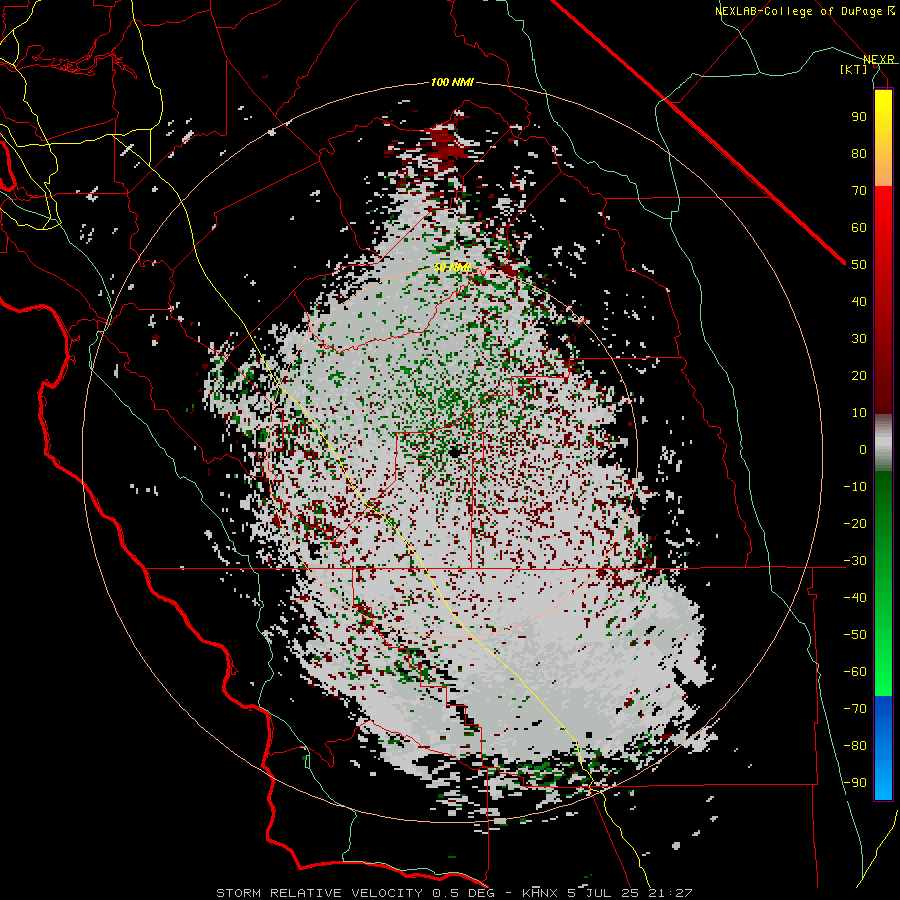Click the 80 value on the velocity scale
900x900 pixels.
coord(859,154)
